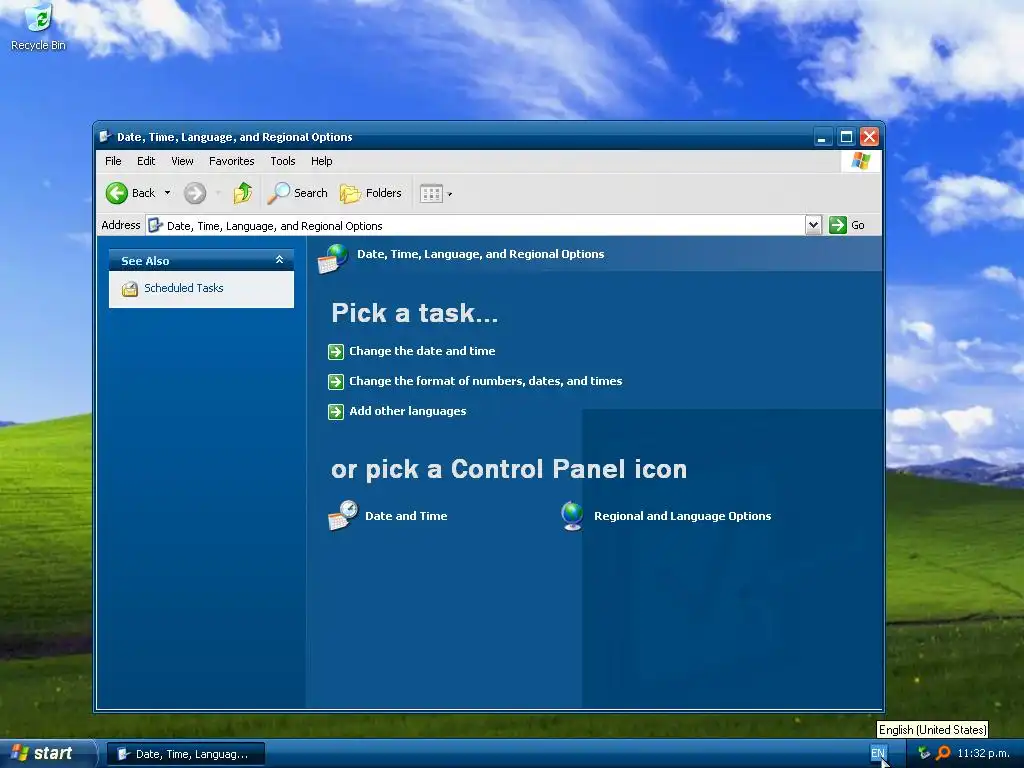
Task: Click the address bar page icon
Action: pos(155,225)
